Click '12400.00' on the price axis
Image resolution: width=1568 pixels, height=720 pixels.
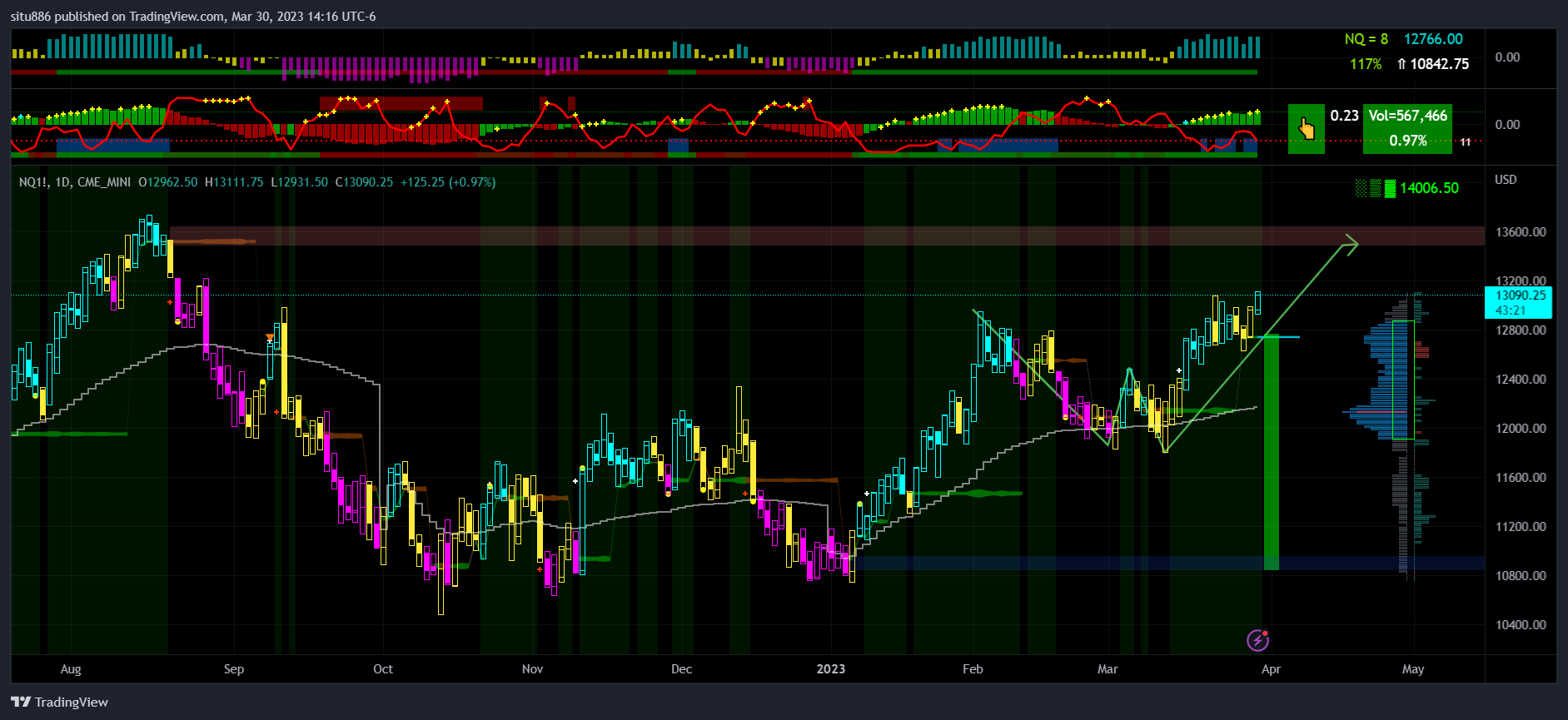[1521, 380]
